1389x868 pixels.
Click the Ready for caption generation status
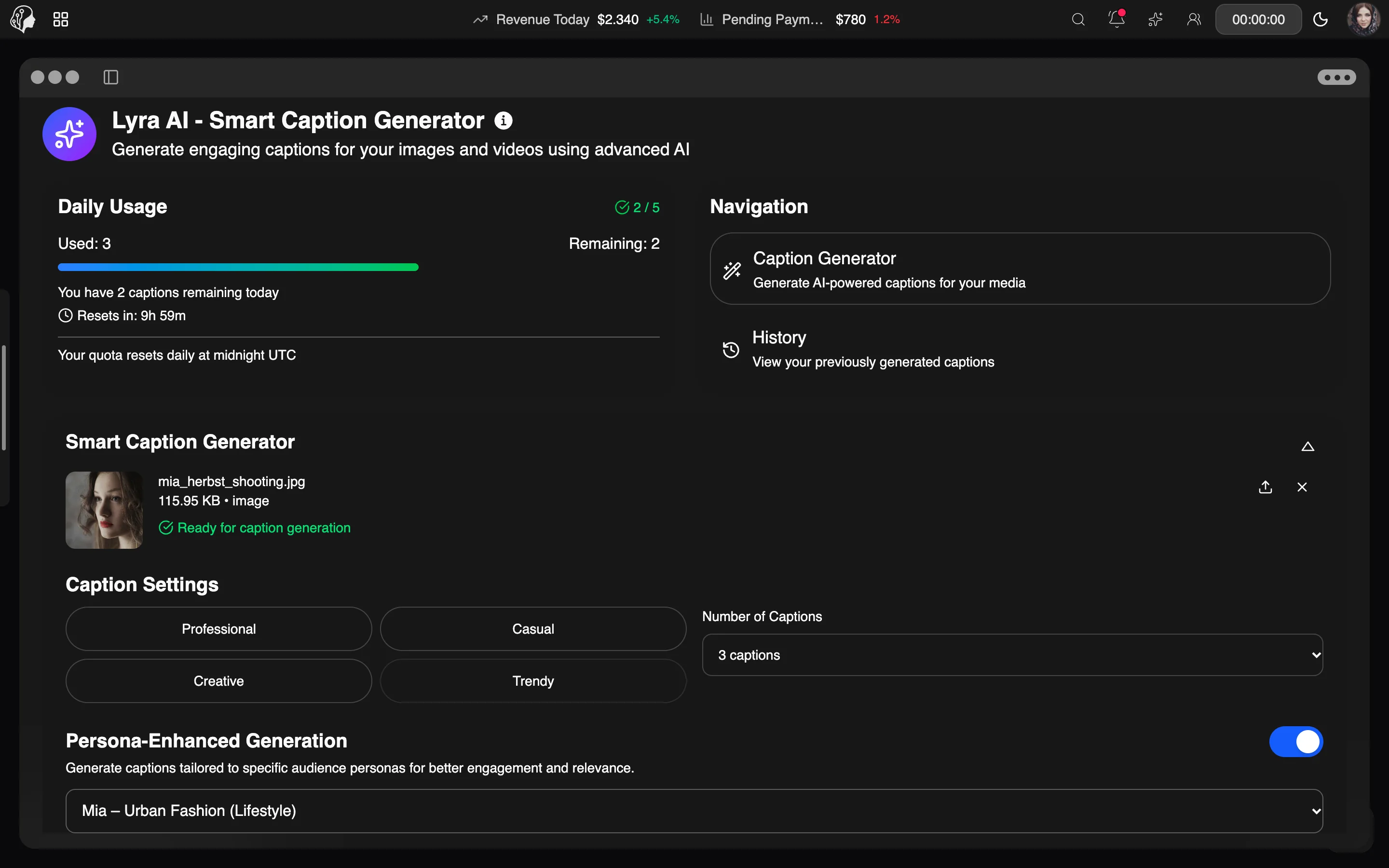[254, 528]
